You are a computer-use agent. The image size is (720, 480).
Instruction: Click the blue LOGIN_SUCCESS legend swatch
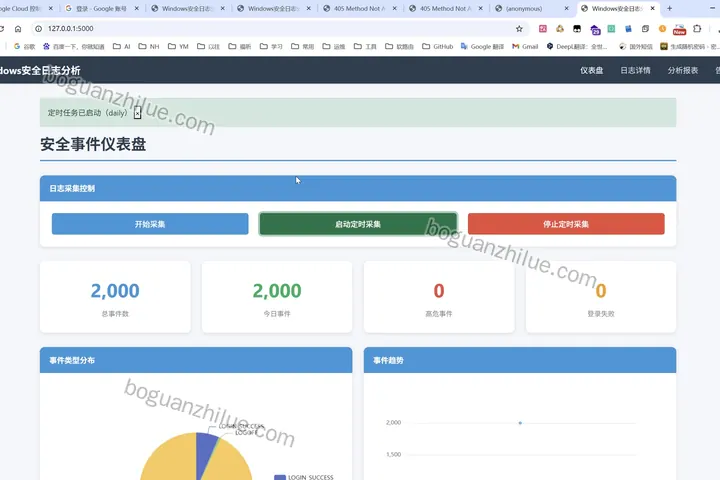280,477
